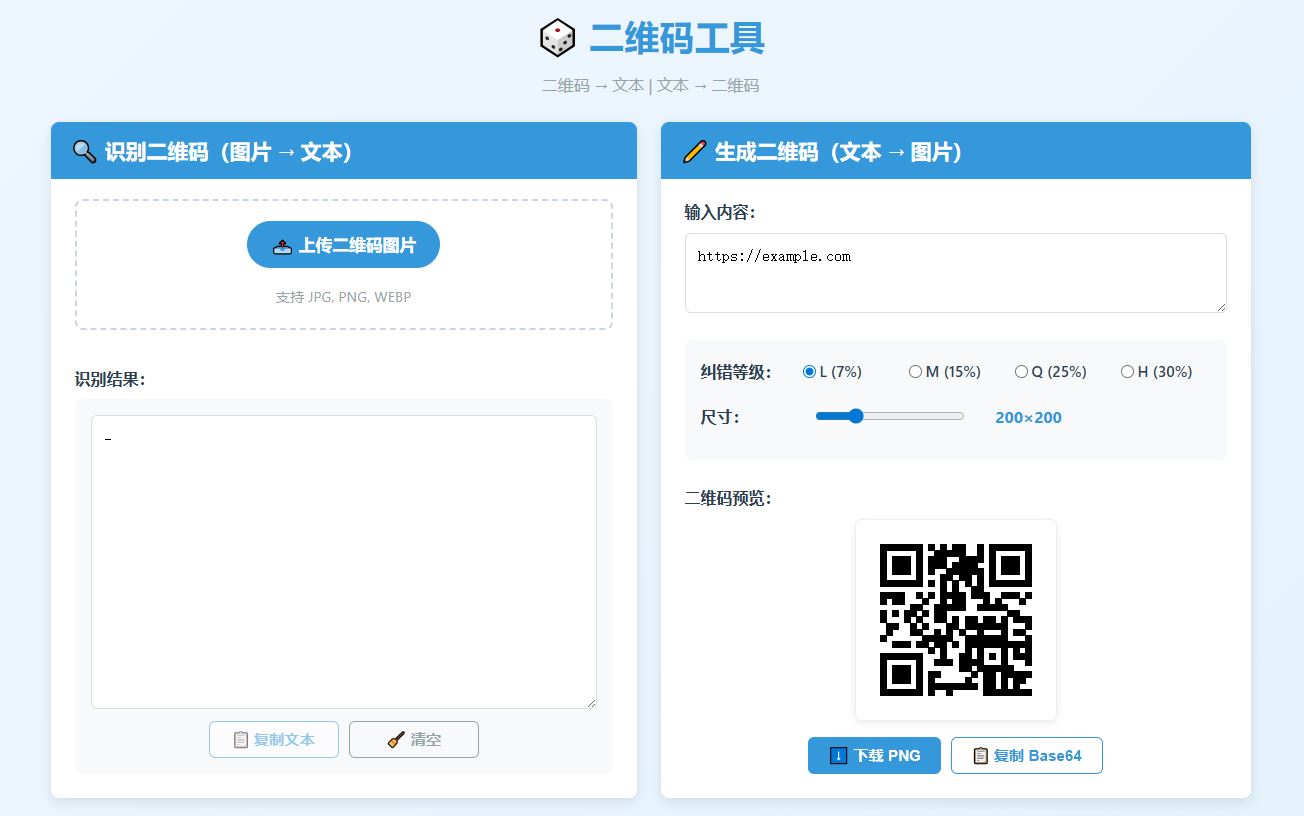1304x816 pixels.
Task: Click the dice icon beside the page title
Action: pos(558,38)
